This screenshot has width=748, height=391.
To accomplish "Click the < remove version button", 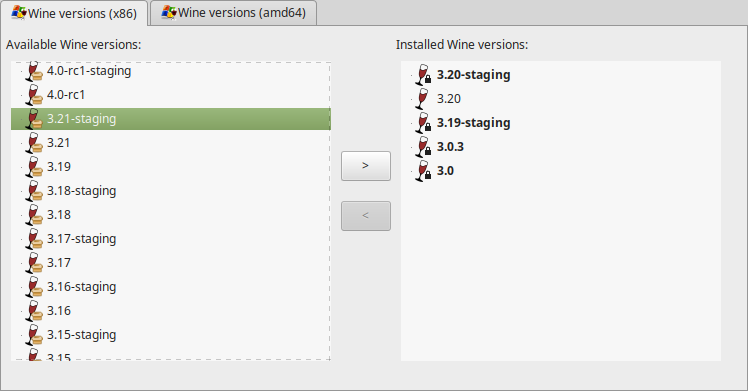I will [x=366, y=216].
